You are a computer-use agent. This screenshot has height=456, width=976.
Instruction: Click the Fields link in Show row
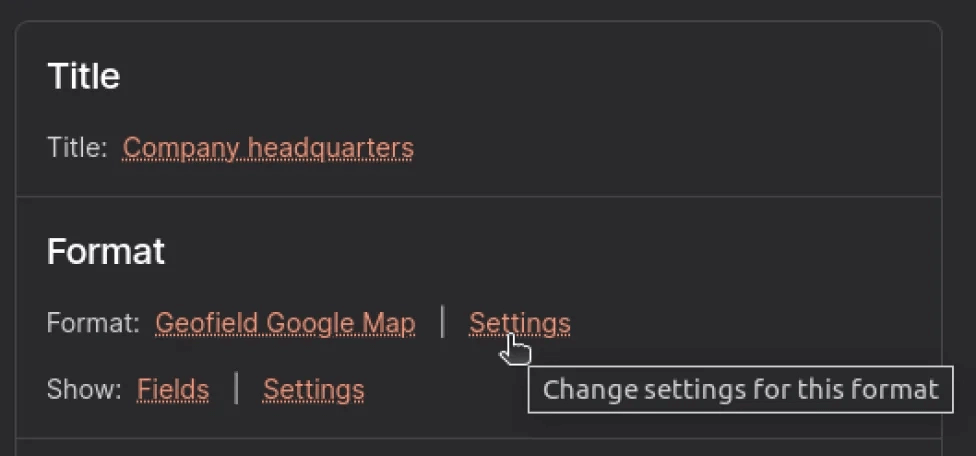pyautogui.click(x=173, y=389)
